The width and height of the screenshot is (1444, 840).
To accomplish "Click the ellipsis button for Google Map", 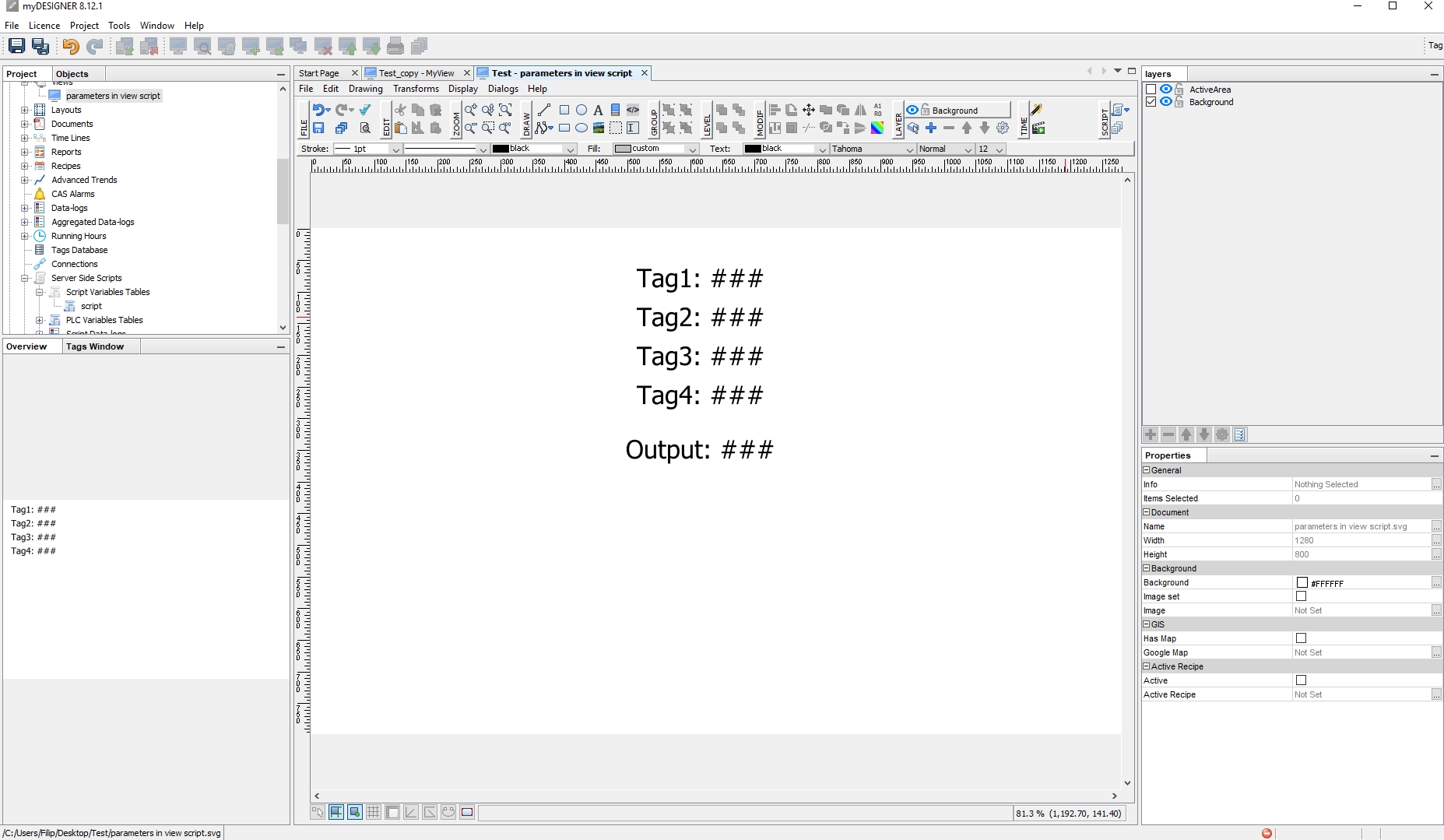I will (1436, 652).
